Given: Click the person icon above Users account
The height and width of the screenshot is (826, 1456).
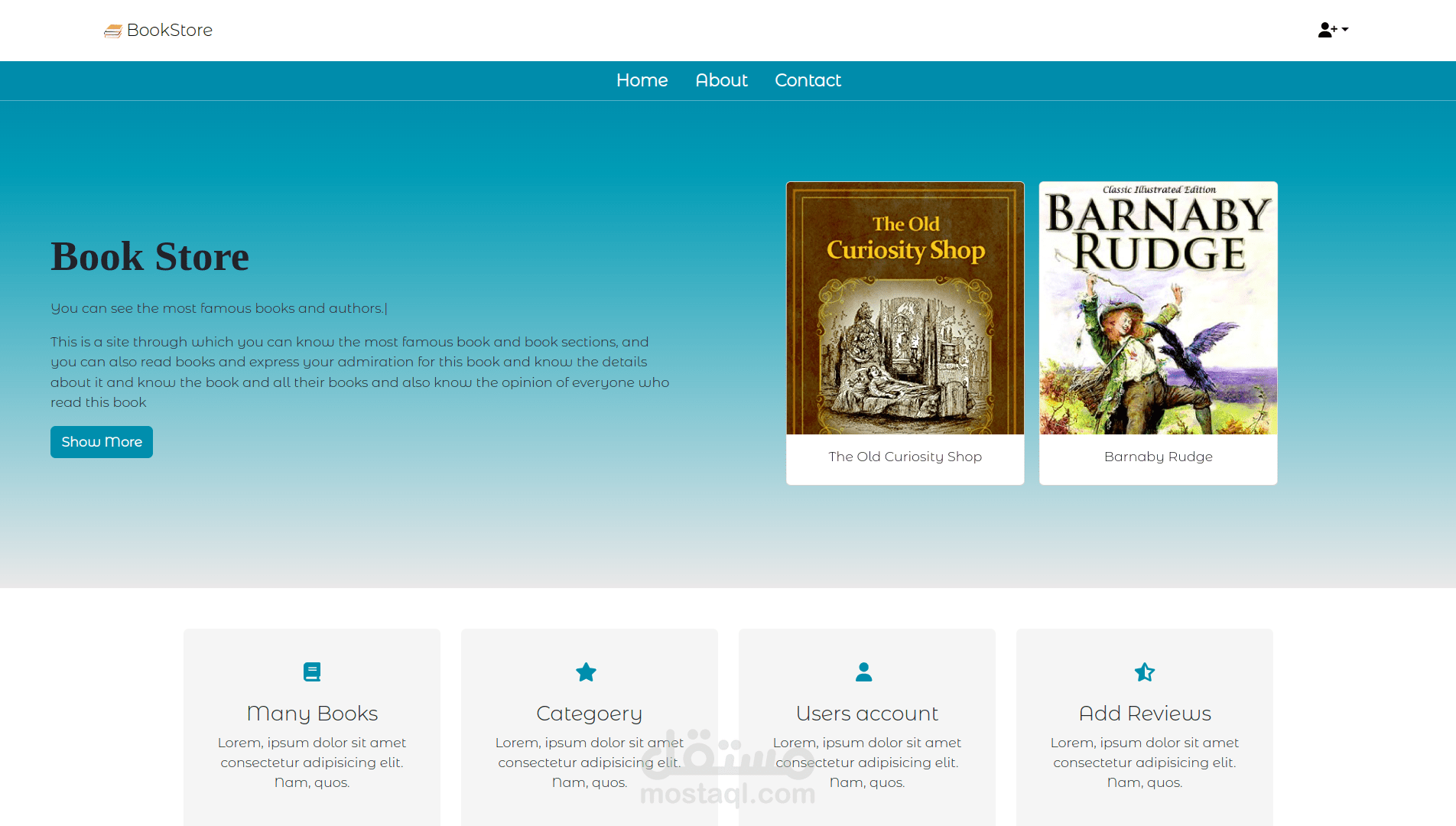Looking at the screenshot, I should 864,672.
